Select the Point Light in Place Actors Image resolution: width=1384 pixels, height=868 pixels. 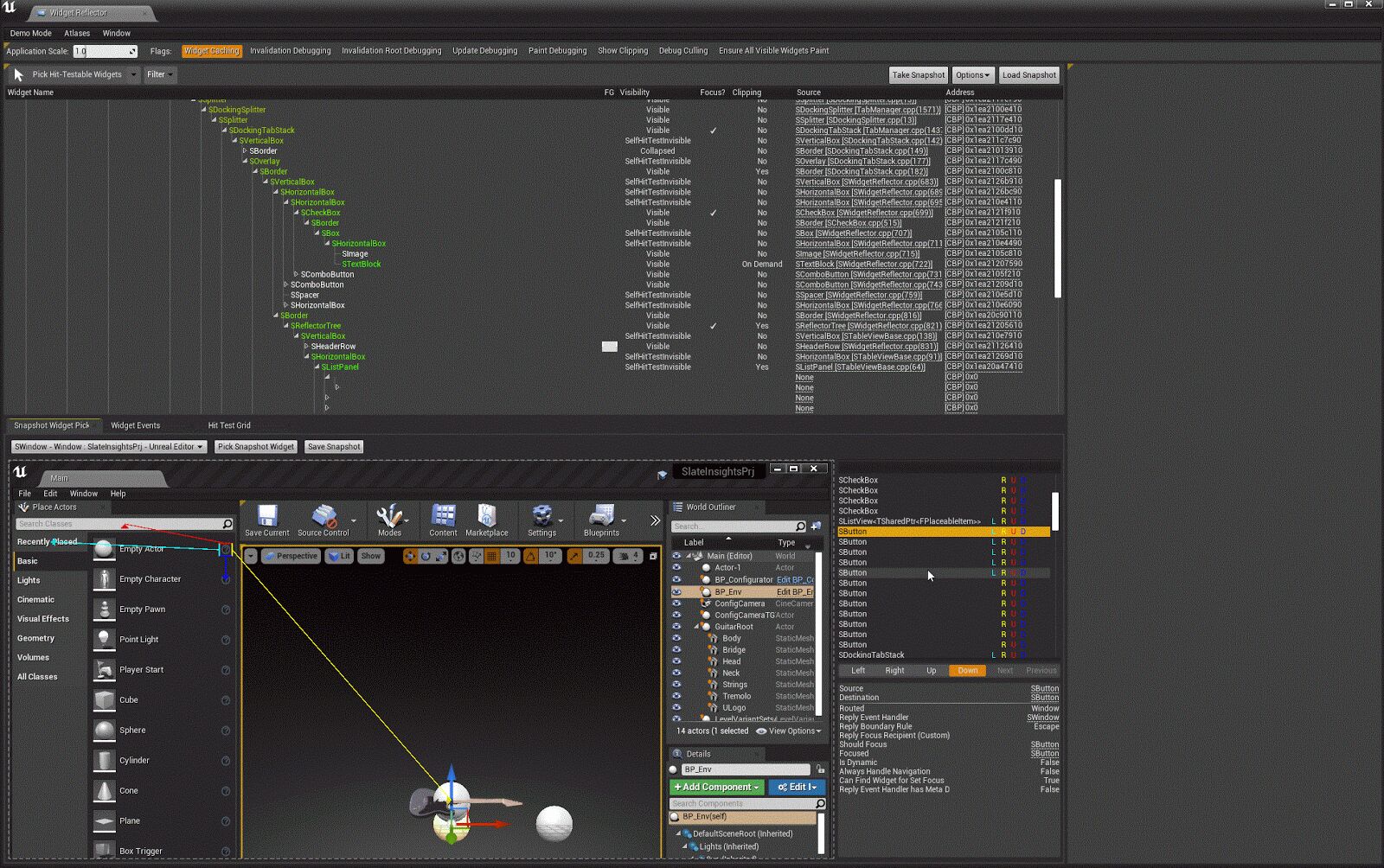click(138, 639)
